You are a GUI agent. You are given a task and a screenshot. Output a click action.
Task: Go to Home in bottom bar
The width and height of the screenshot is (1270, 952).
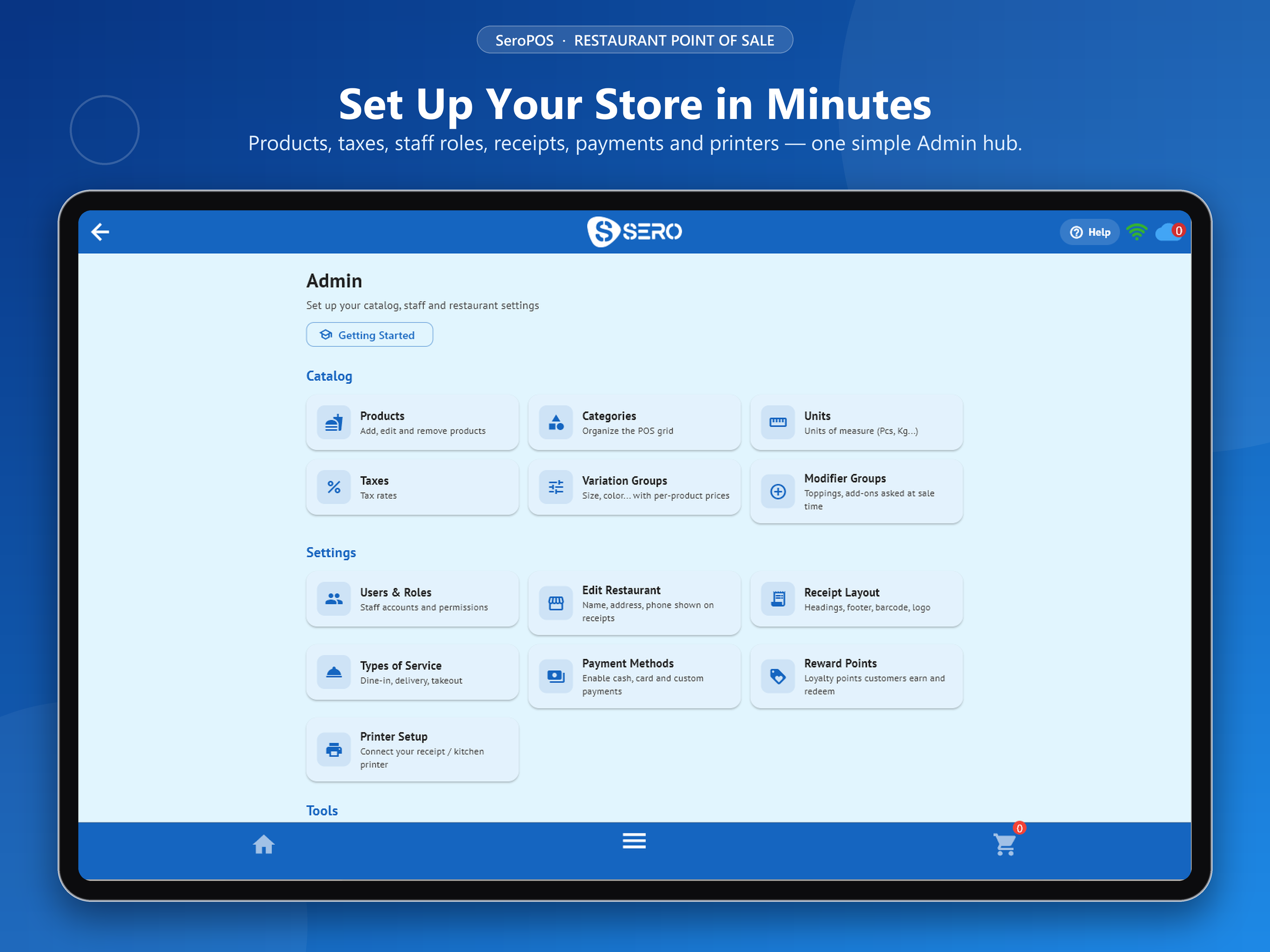click(x=264, y=844)
